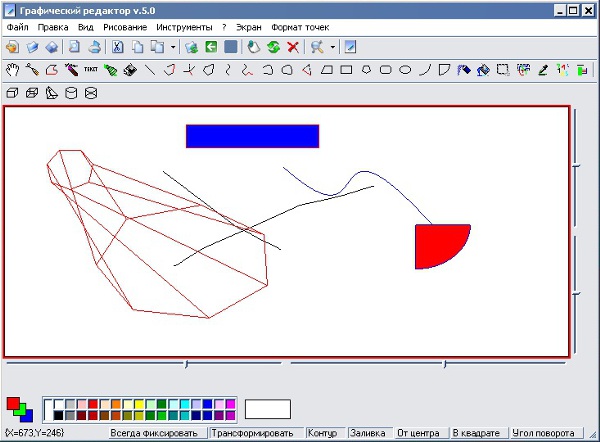Open the Экран menu
This screenshot has width=600, height=442.
(x=249, y=27)
